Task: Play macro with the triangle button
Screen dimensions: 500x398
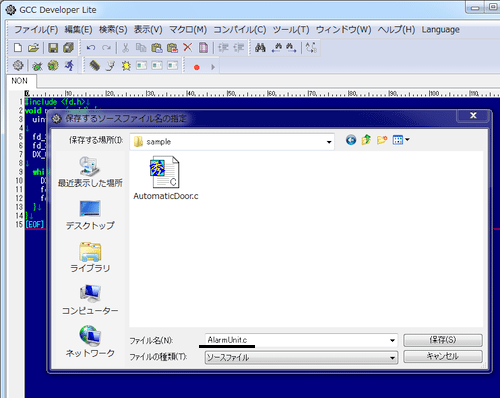Action: (213, 67)
